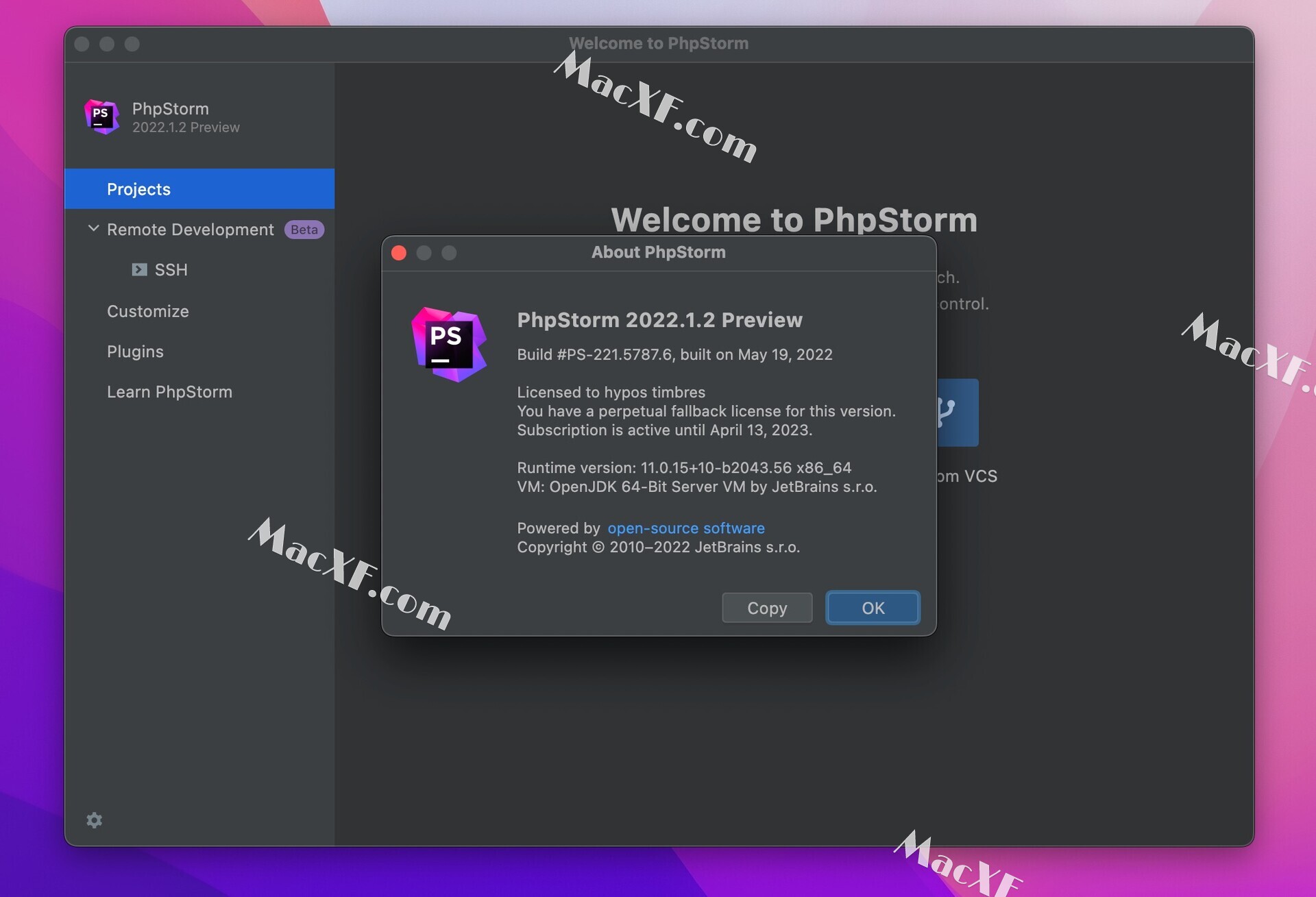Click the Copyright 2010–2022 JetBrains text
Screen dimensions: 1316x897
pyautogui.click(x=658, y=547)
